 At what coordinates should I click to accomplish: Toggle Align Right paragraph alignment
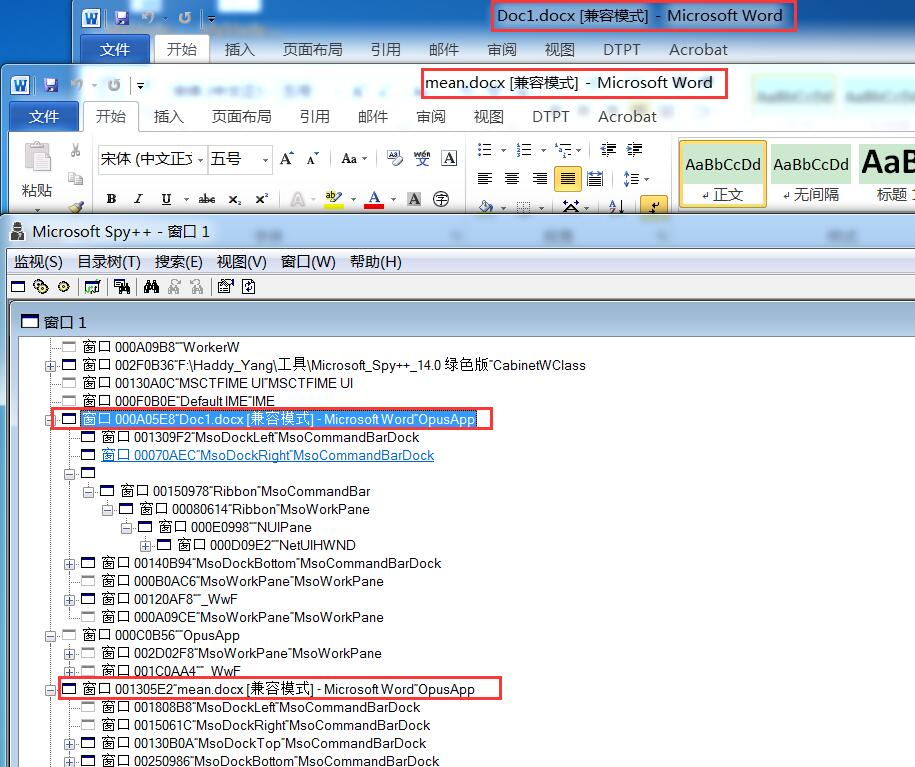tap(540, 179)
